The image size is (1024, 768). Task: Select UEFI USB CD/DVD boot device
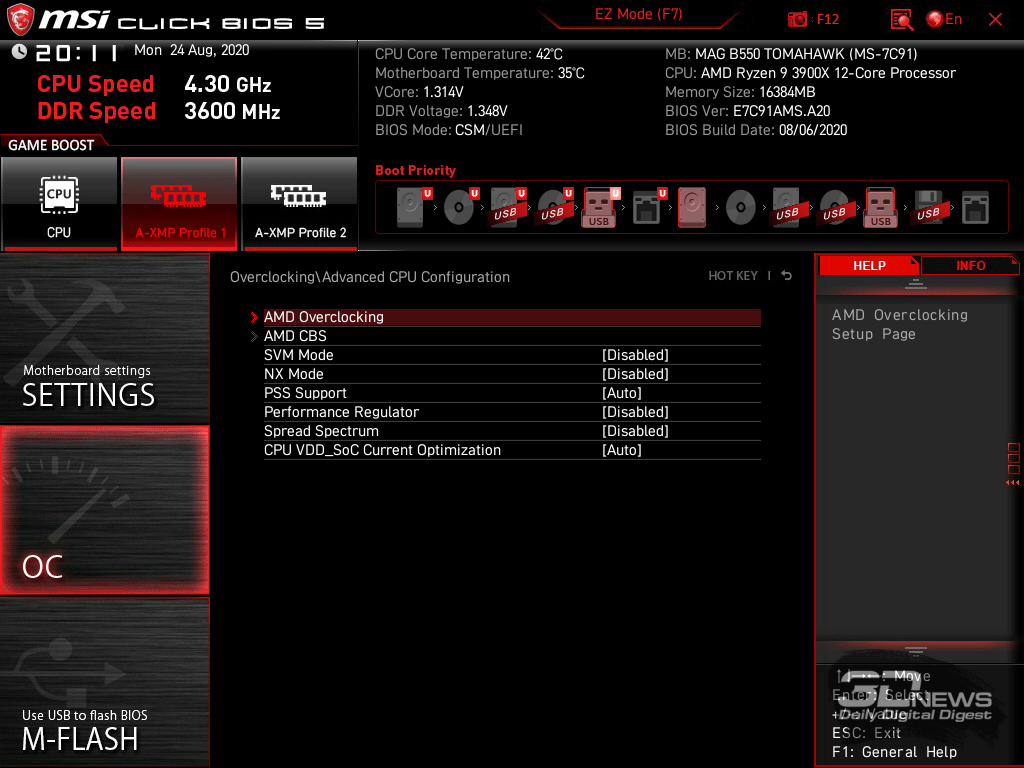[554, 207]
